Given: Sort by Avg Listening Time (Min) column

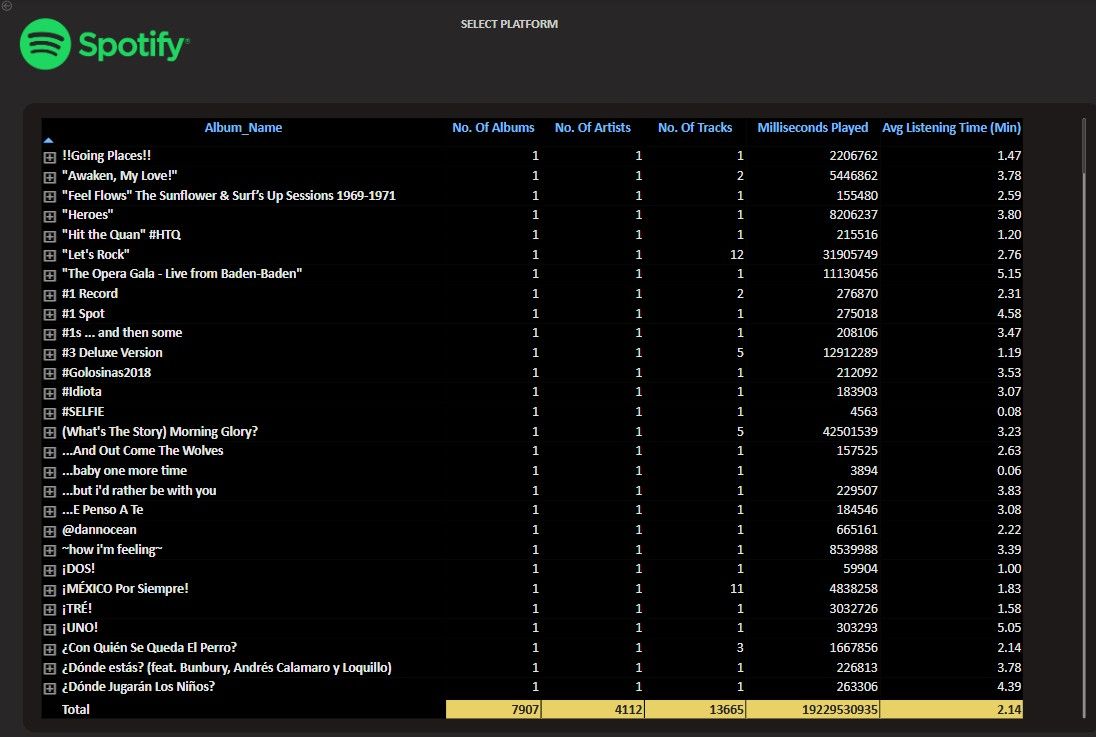Looking at the screenshot, I should 951,128.
